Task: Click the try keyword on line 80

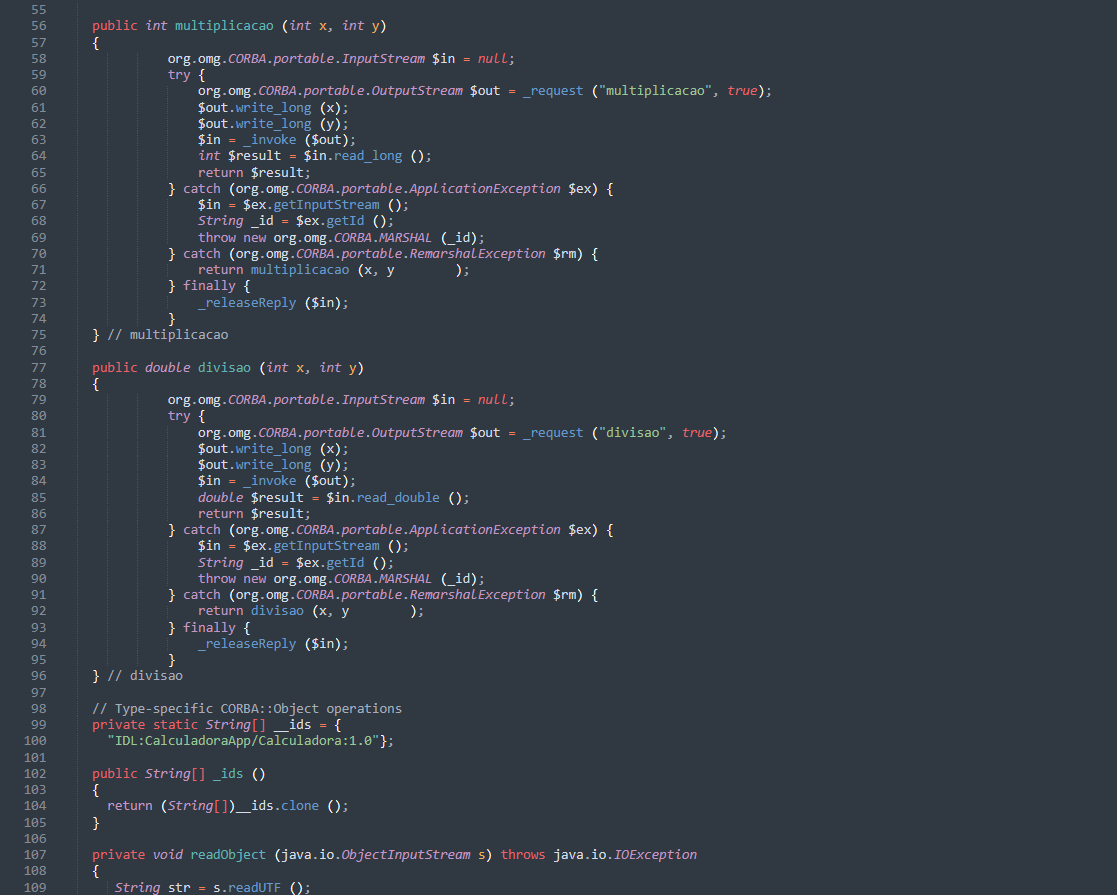Action: (179, 415)
